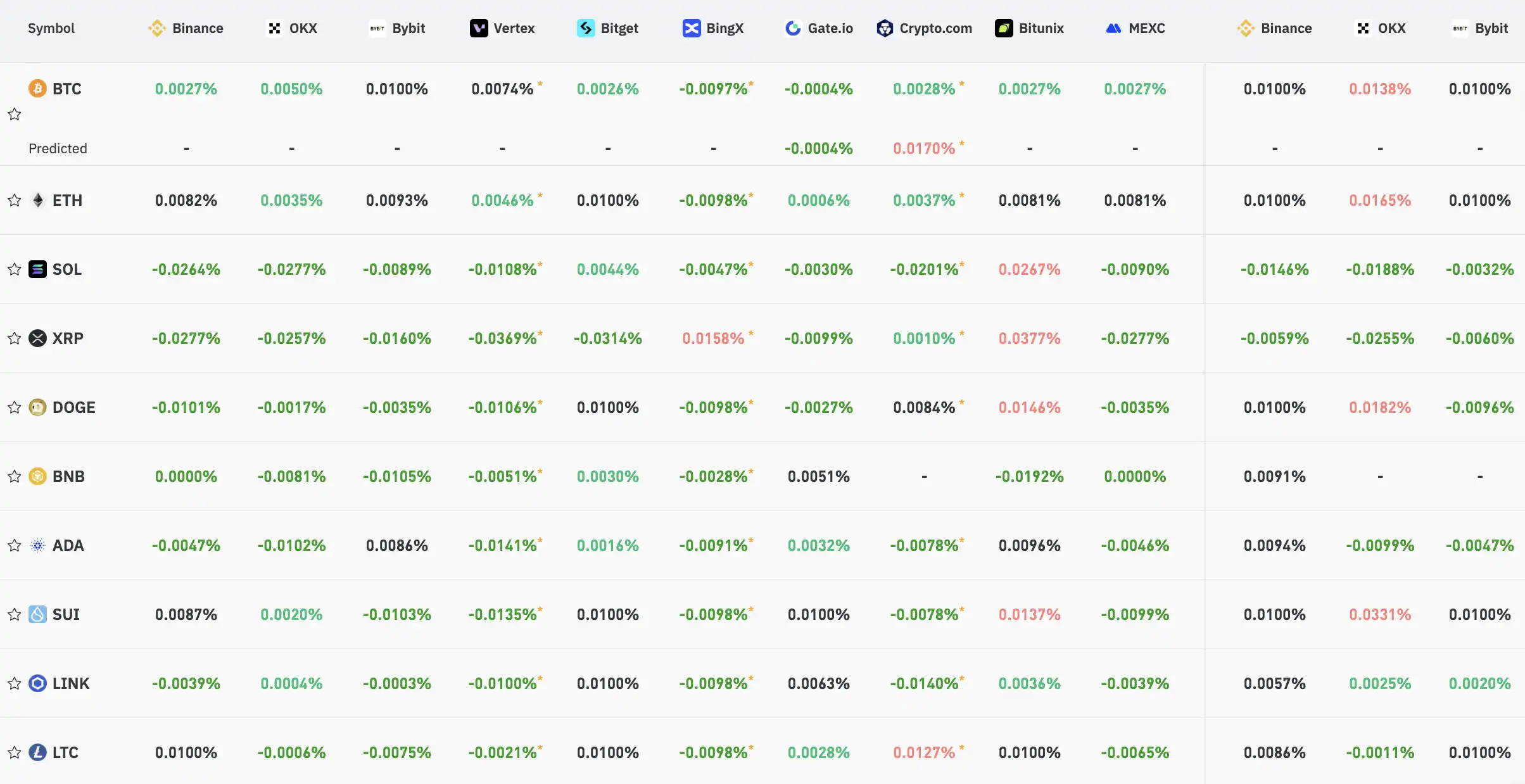Click the Crypto.com exchange logo
Screen dimensions: 1525x784
(x=885, y=28)
